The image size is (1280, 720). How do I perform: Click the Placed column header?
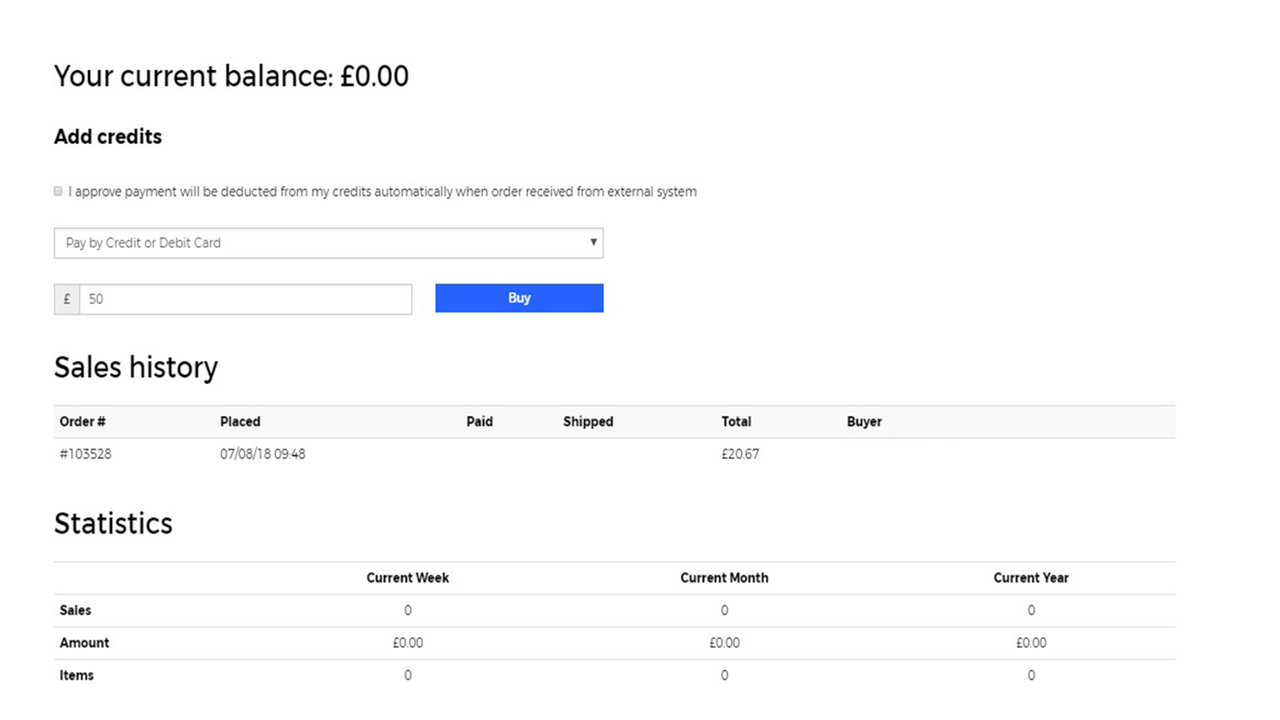click(x=240, y=421)
